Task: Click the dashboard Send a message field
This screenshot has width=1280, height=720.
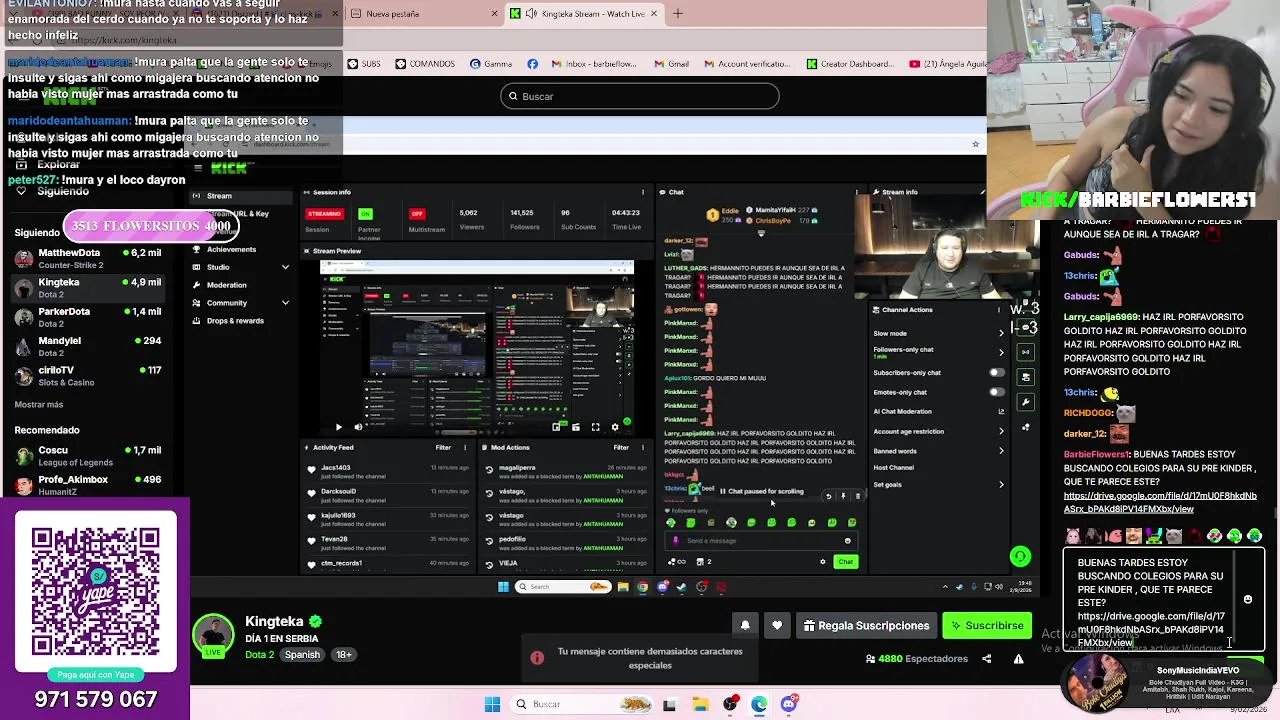Action: pos(760,541)
